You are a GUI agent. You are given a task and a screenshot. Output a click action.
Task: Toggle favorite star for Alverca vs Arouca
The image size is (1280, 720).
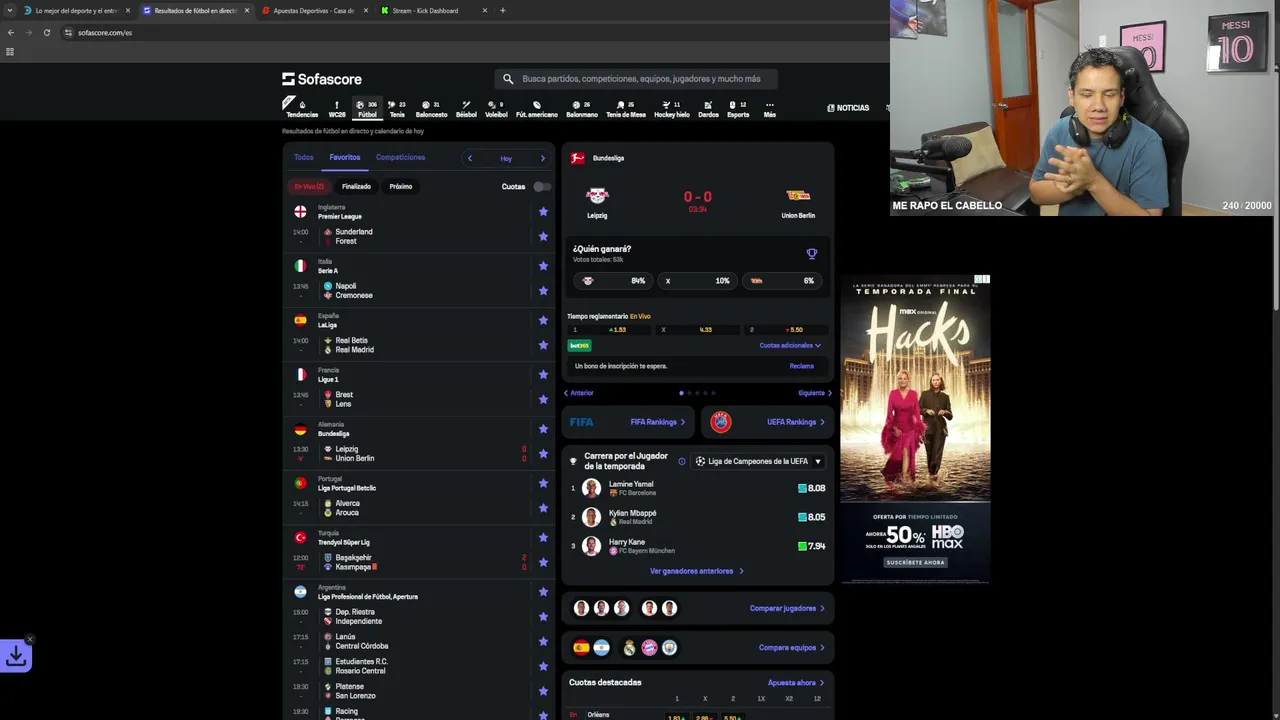point(543,508)
